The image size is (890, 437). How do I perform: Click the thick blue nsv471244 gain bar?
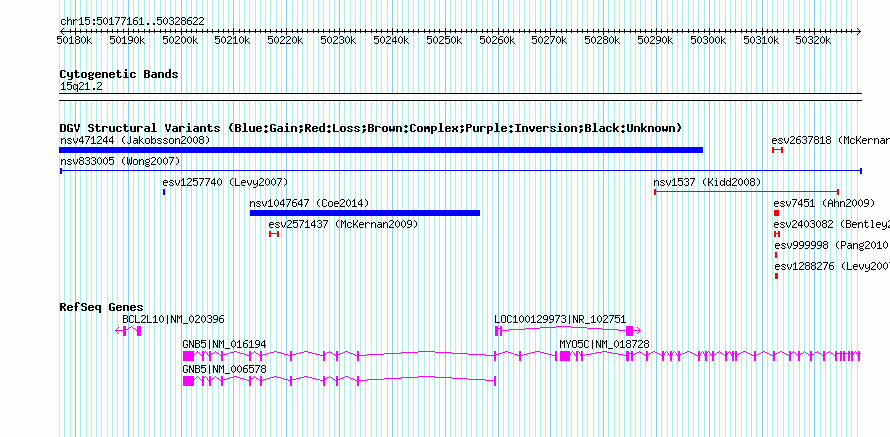click(x=381, y=150)
